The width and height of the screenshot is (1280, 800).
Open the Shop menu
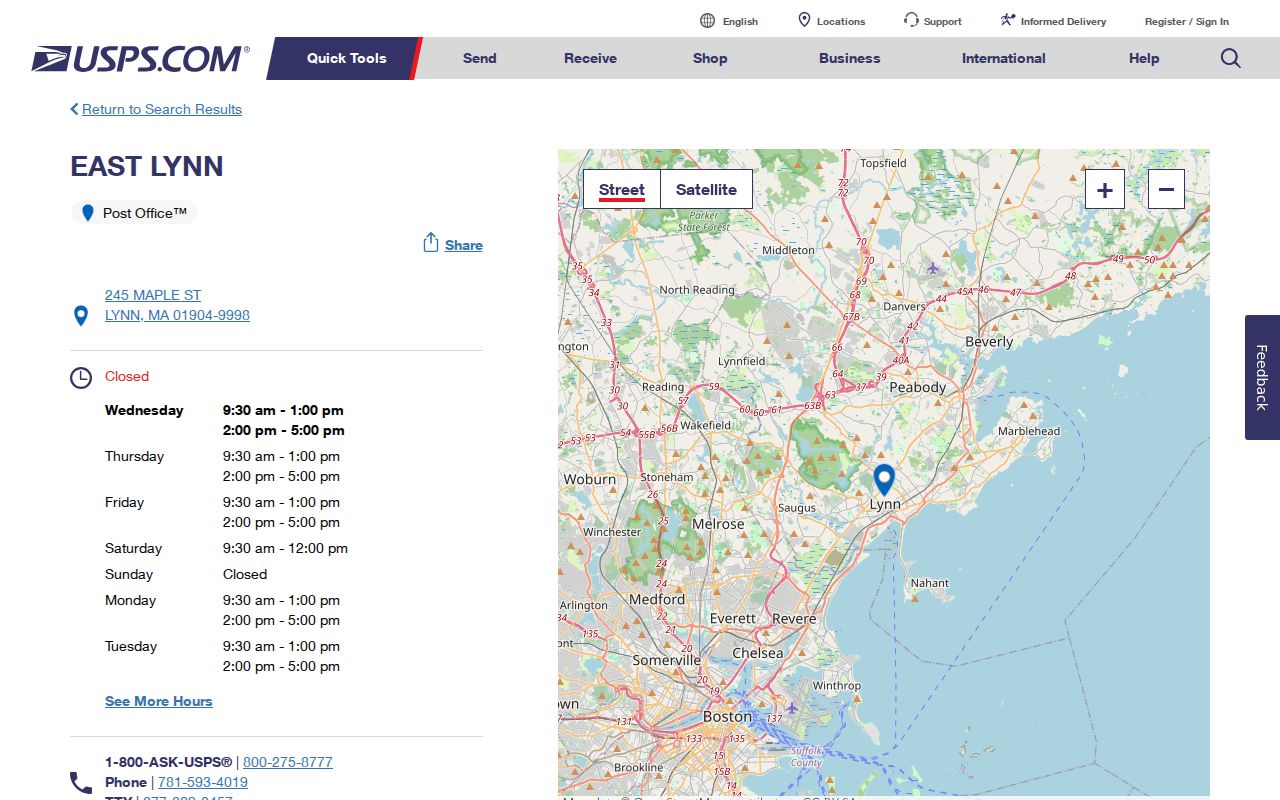710,58
